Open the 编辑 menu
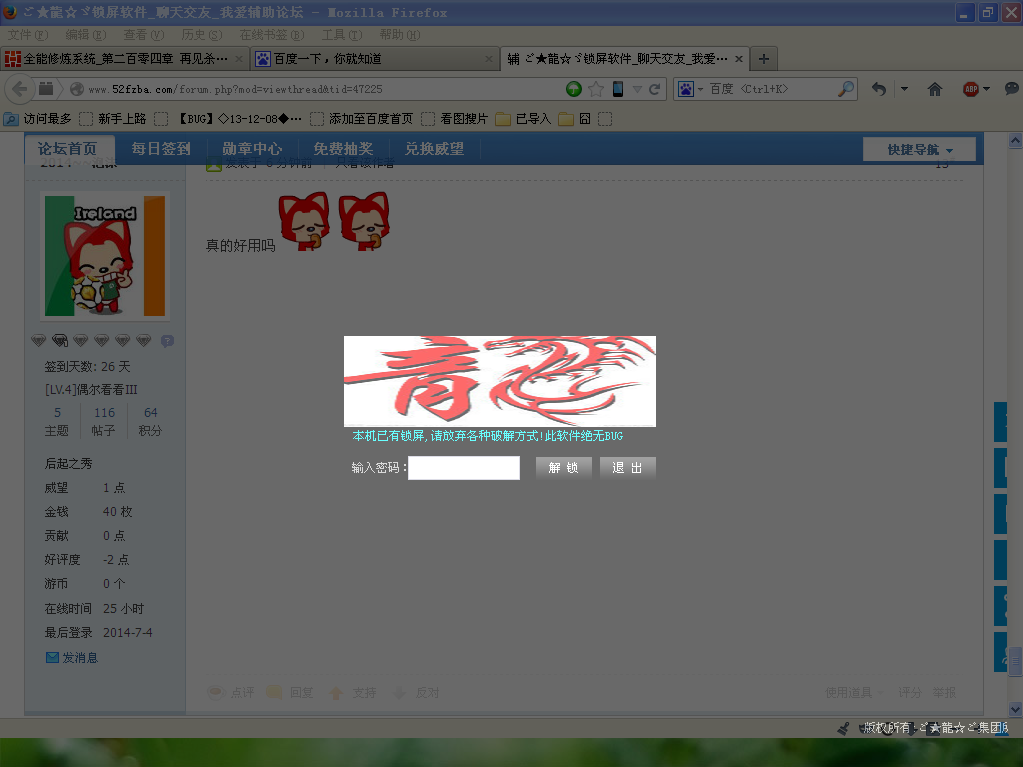1023x767 pixels. pyautogui.click(x=85, y=35)
